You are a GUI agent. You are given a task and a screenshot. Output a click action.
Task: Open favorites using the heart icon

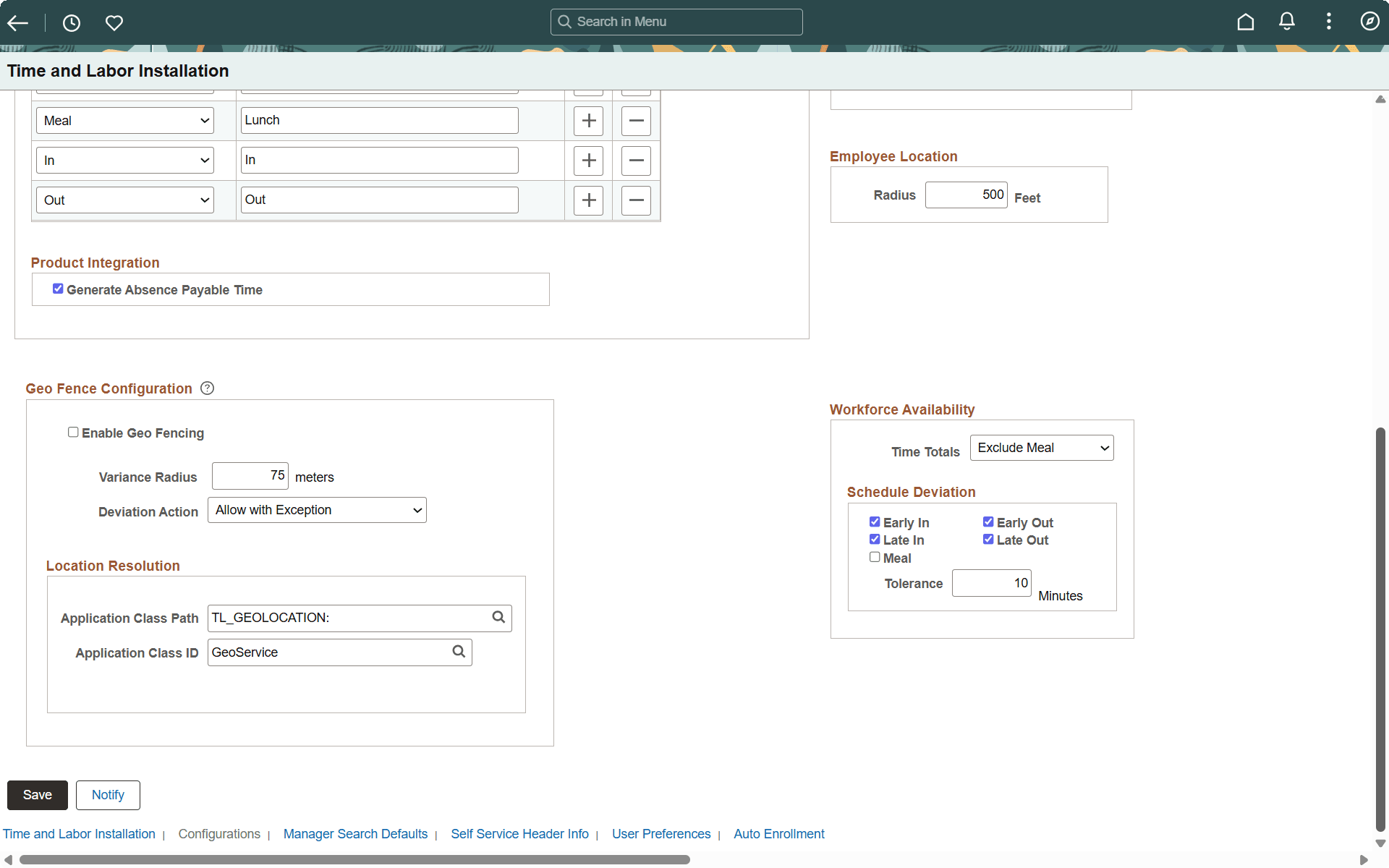[x=114, y=22]
